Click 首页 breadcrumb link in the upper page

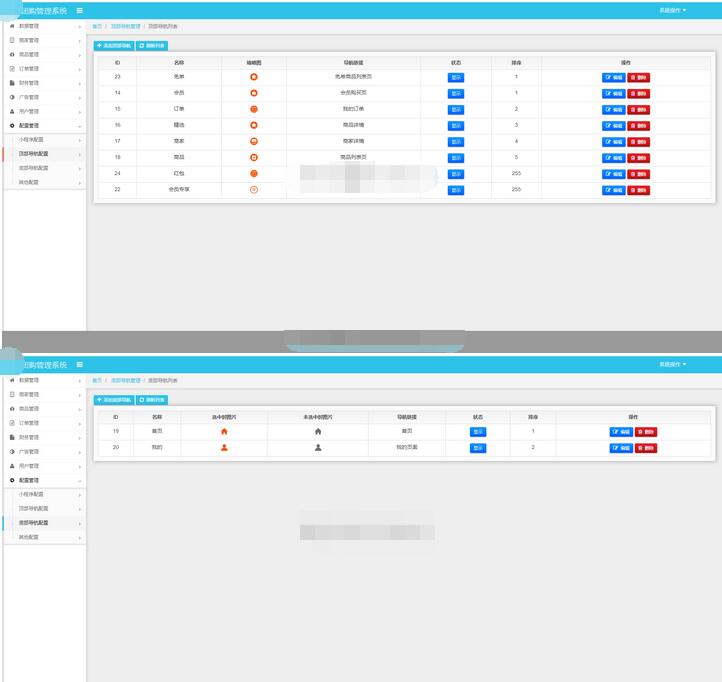pyautogui.click(x=97, y=25)
